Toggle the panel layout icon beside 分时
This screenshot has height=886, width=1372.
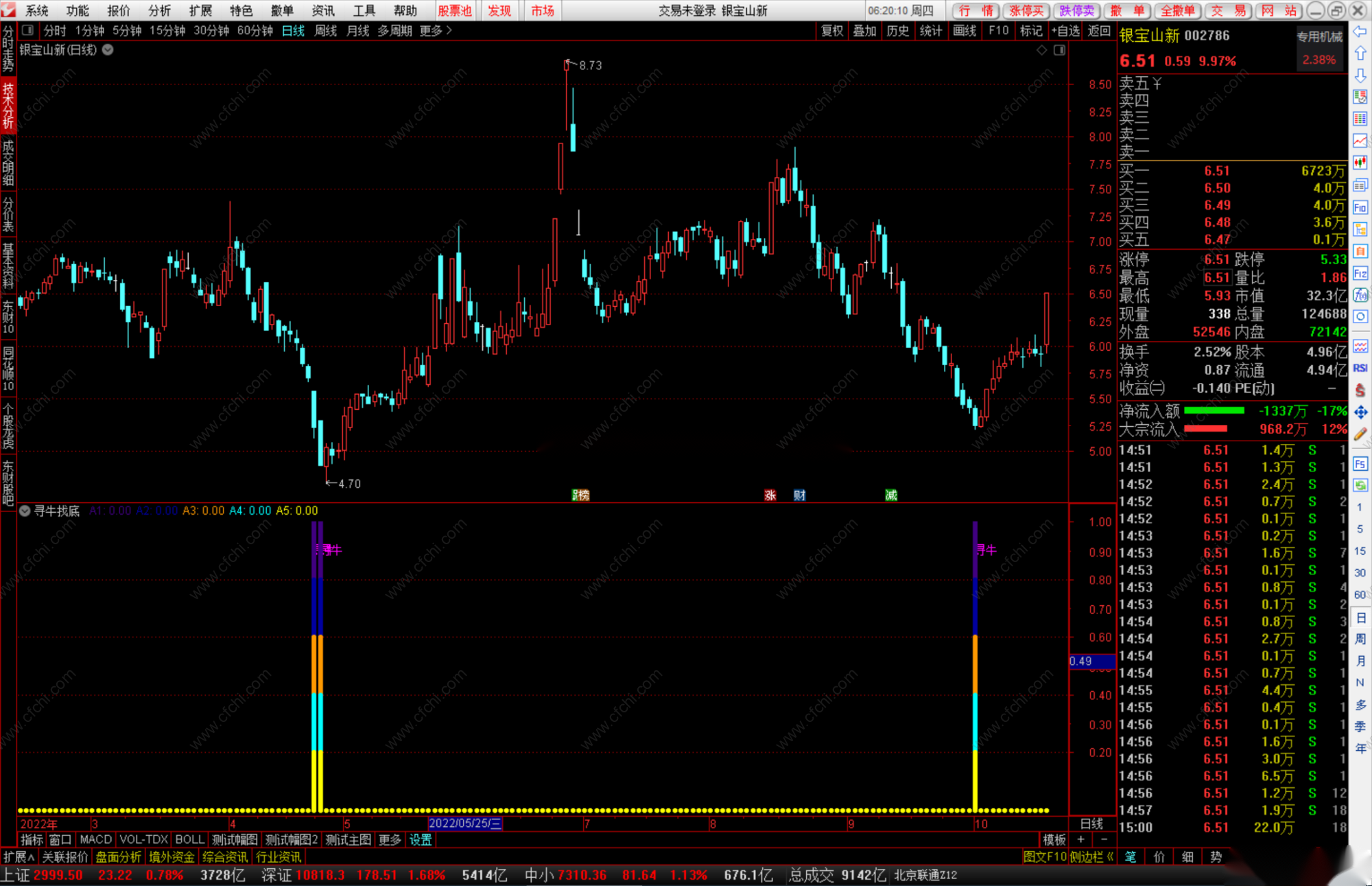[x=28, y=30]
